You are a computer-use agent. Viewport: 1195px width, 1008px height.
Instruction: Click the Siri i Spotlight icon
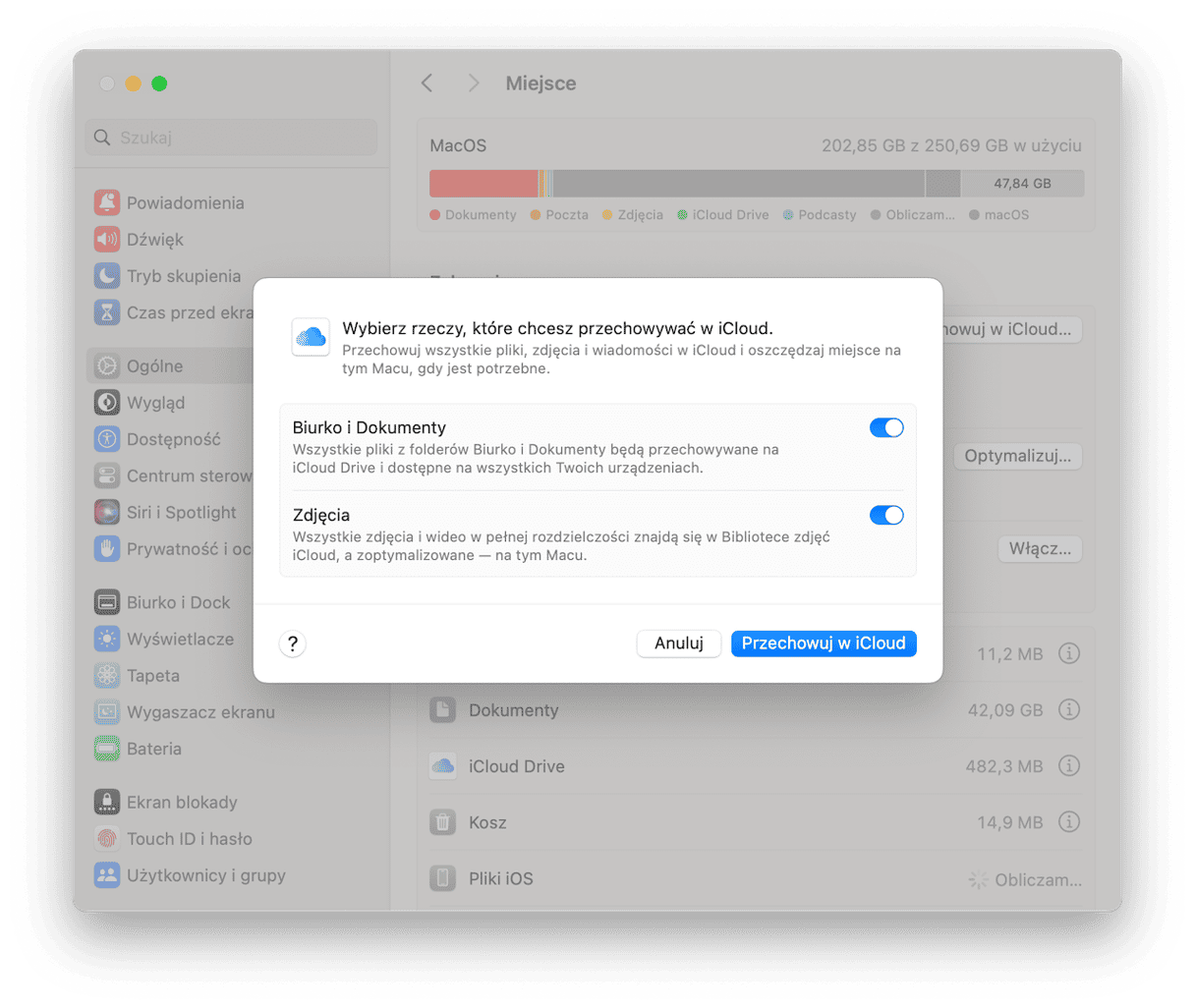tap(107, 512)
